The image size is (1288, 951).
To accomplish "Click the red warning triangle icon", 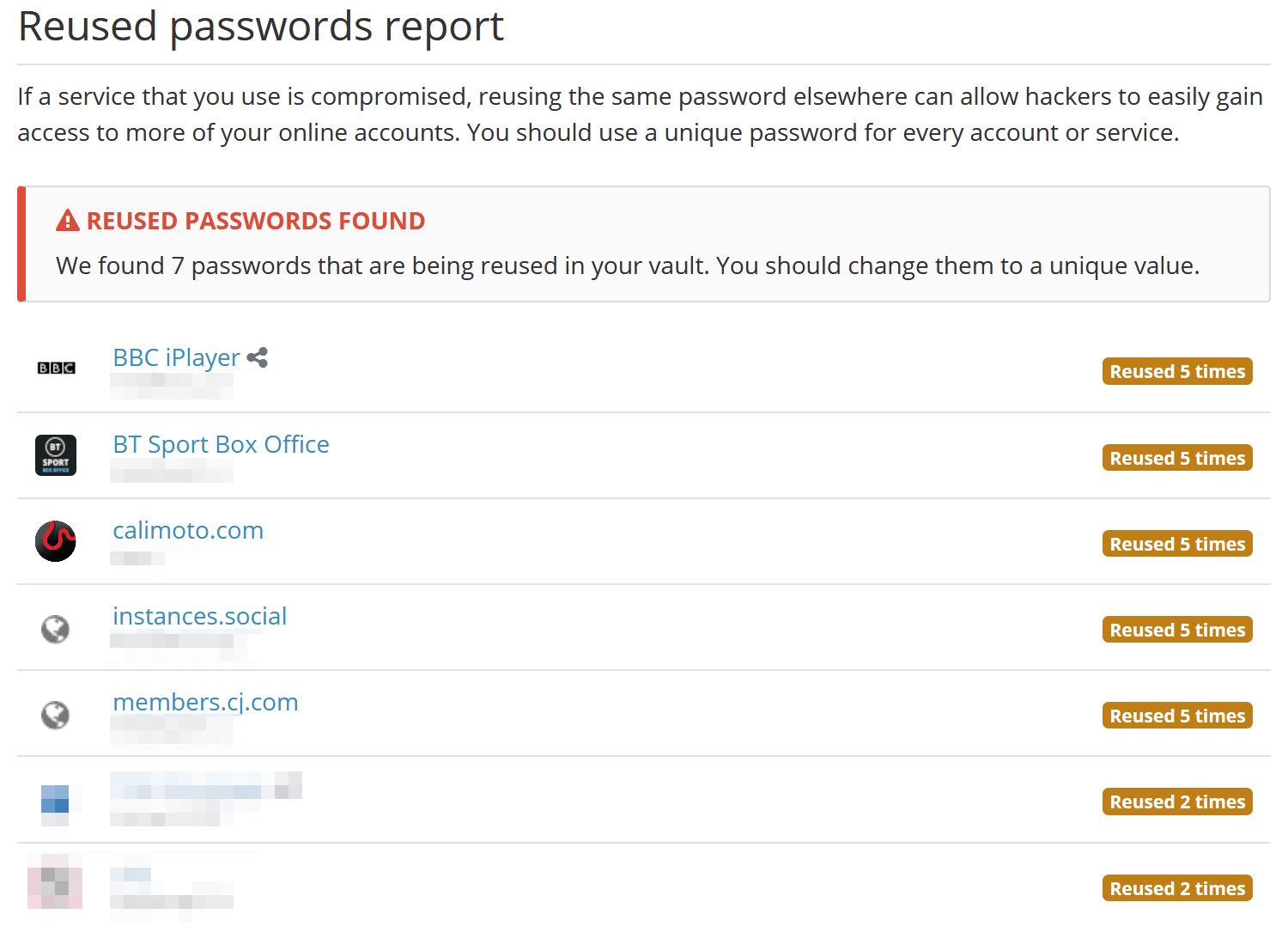I will coord(66,220).
